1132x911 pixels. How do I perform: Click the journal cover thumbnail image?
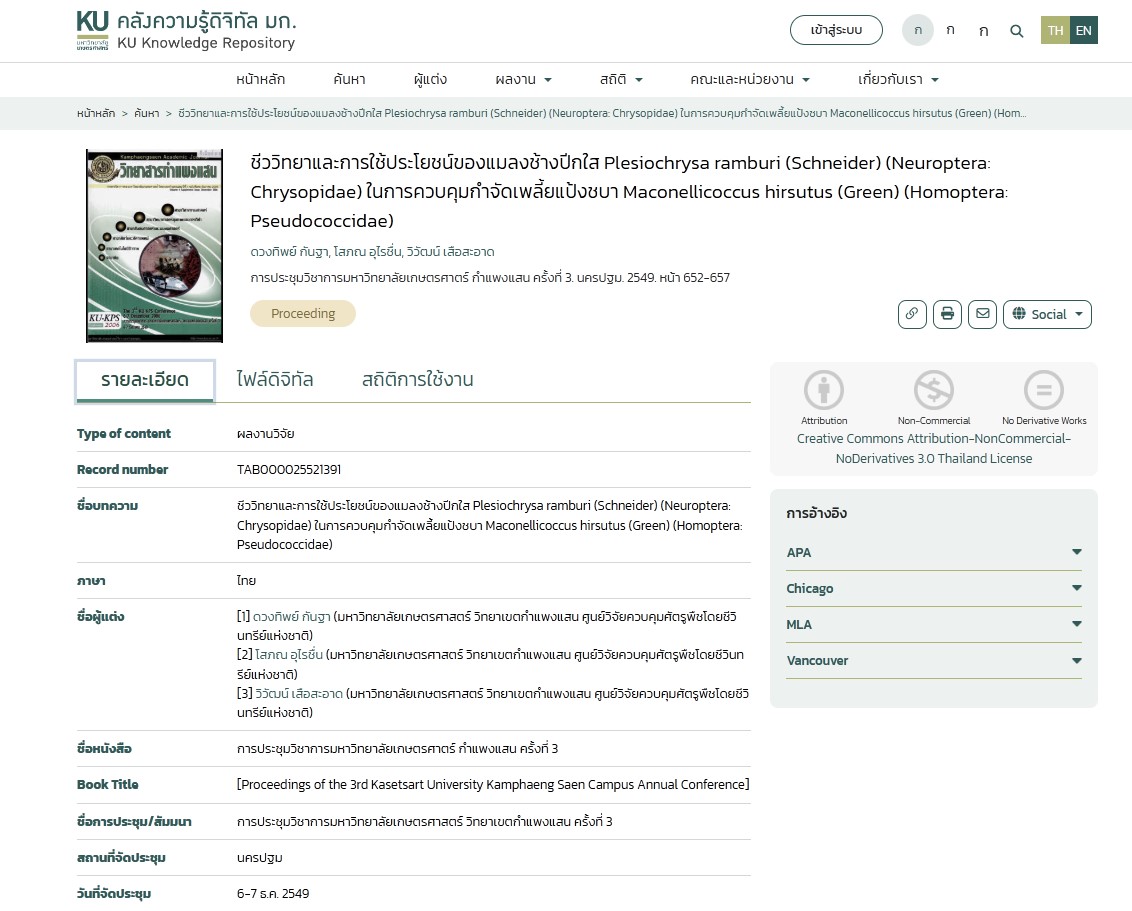(154, 245)
